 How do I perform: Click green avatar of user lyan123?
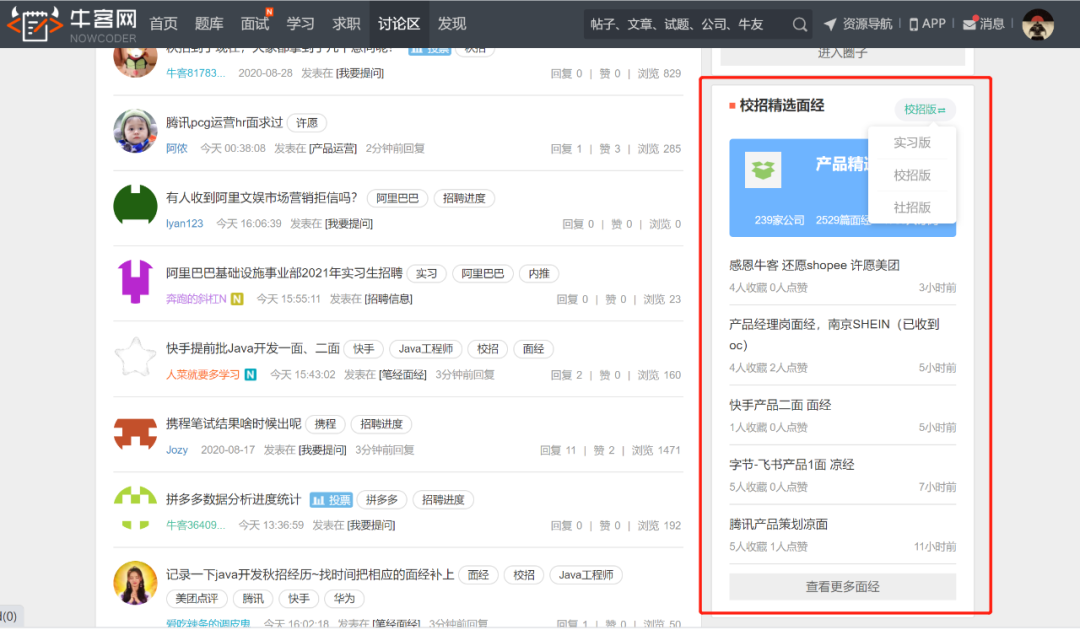[135, 204]
